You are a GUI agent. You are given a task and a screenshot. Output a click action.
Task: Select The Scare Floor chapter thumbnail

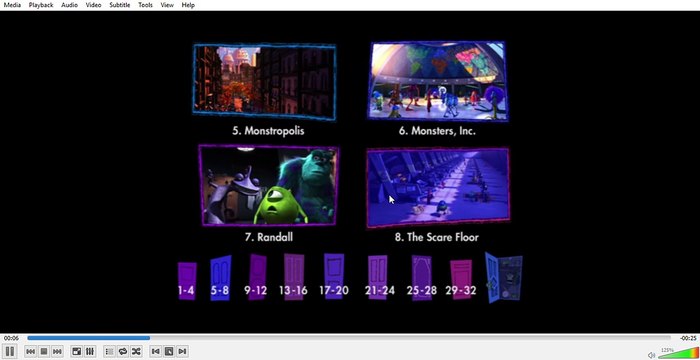click(438, 188)
